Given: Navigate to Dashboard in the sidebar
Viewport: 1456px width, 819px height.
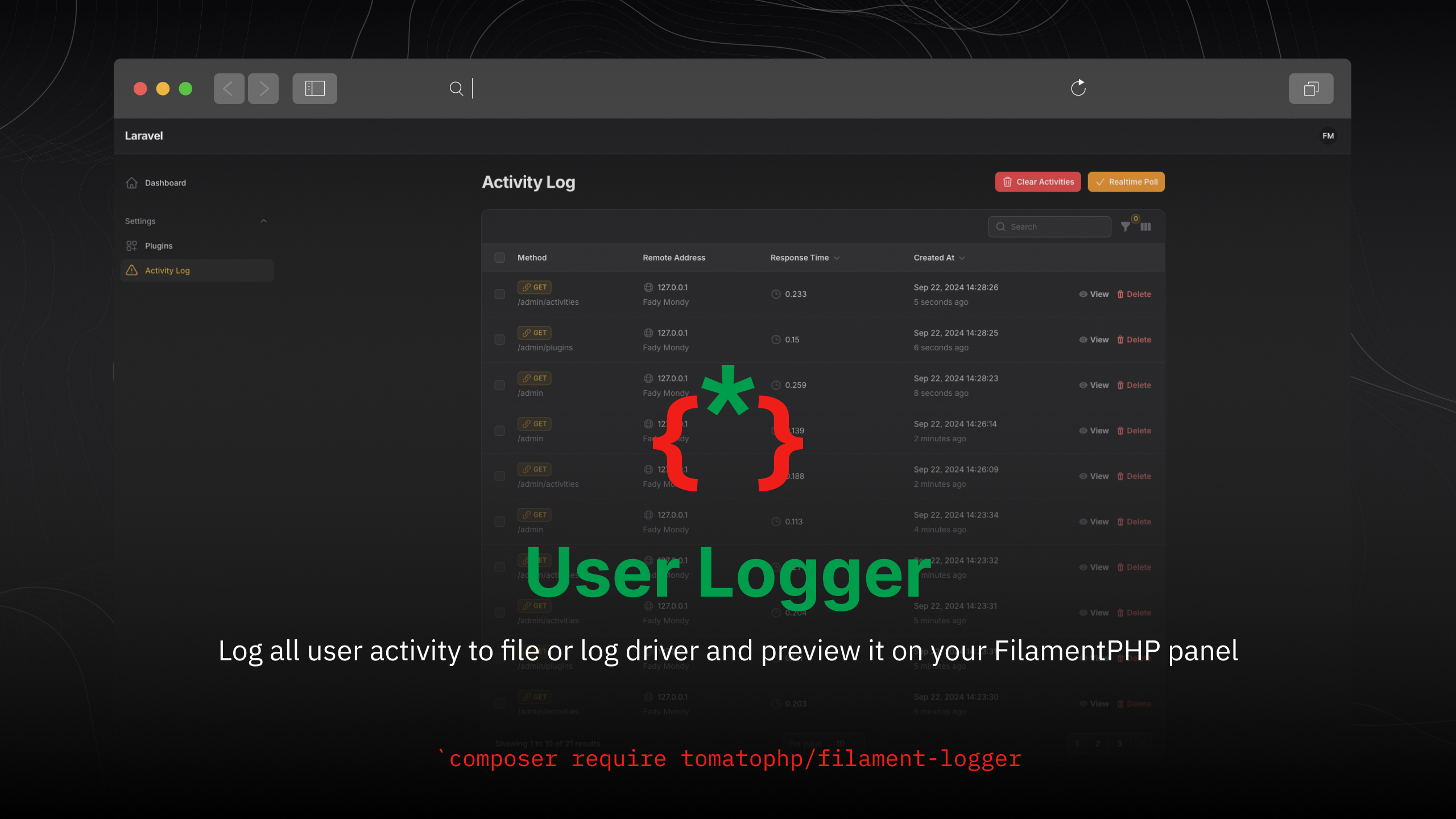Looking at the screenshot, I should [166, 183].
